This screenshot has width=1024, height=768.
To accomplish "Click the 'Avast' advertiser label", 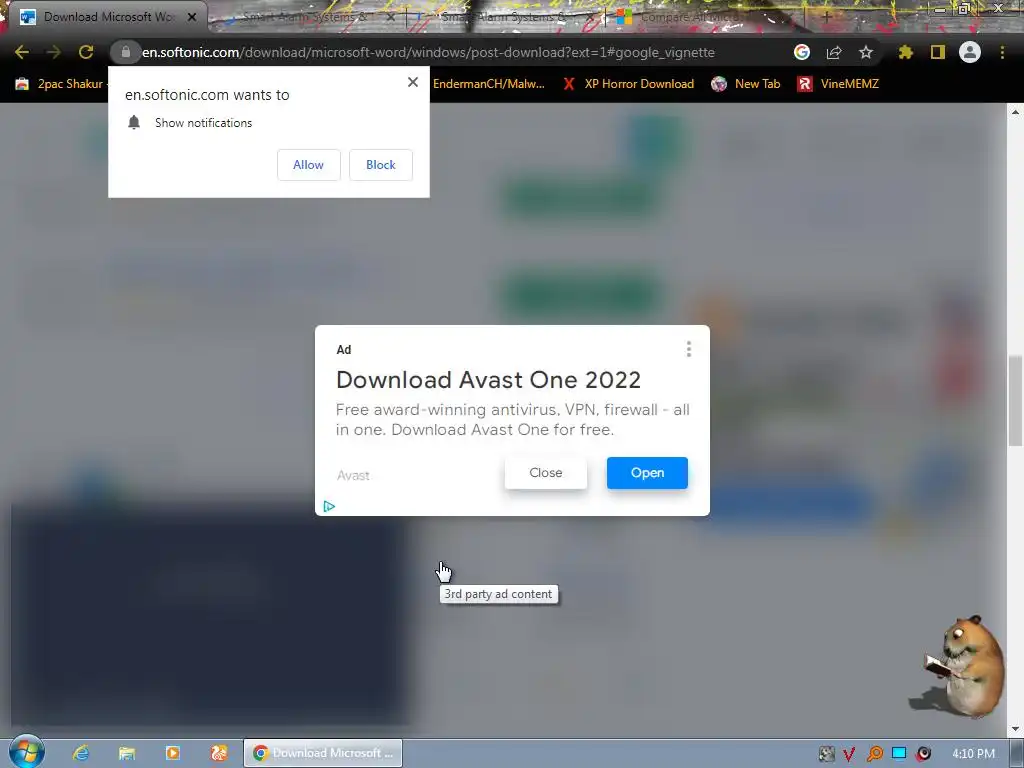I will (353, 475).
